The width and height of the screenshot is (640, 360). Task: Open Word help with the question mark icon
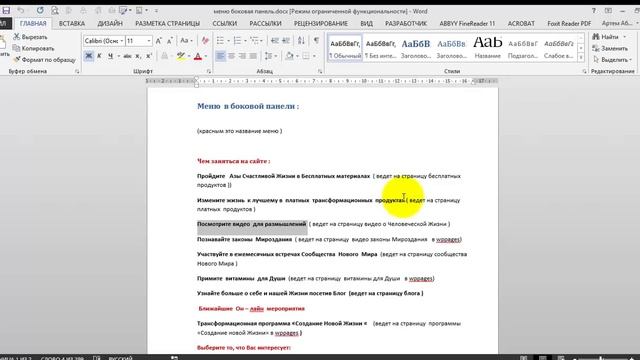[x=594, y=11]
